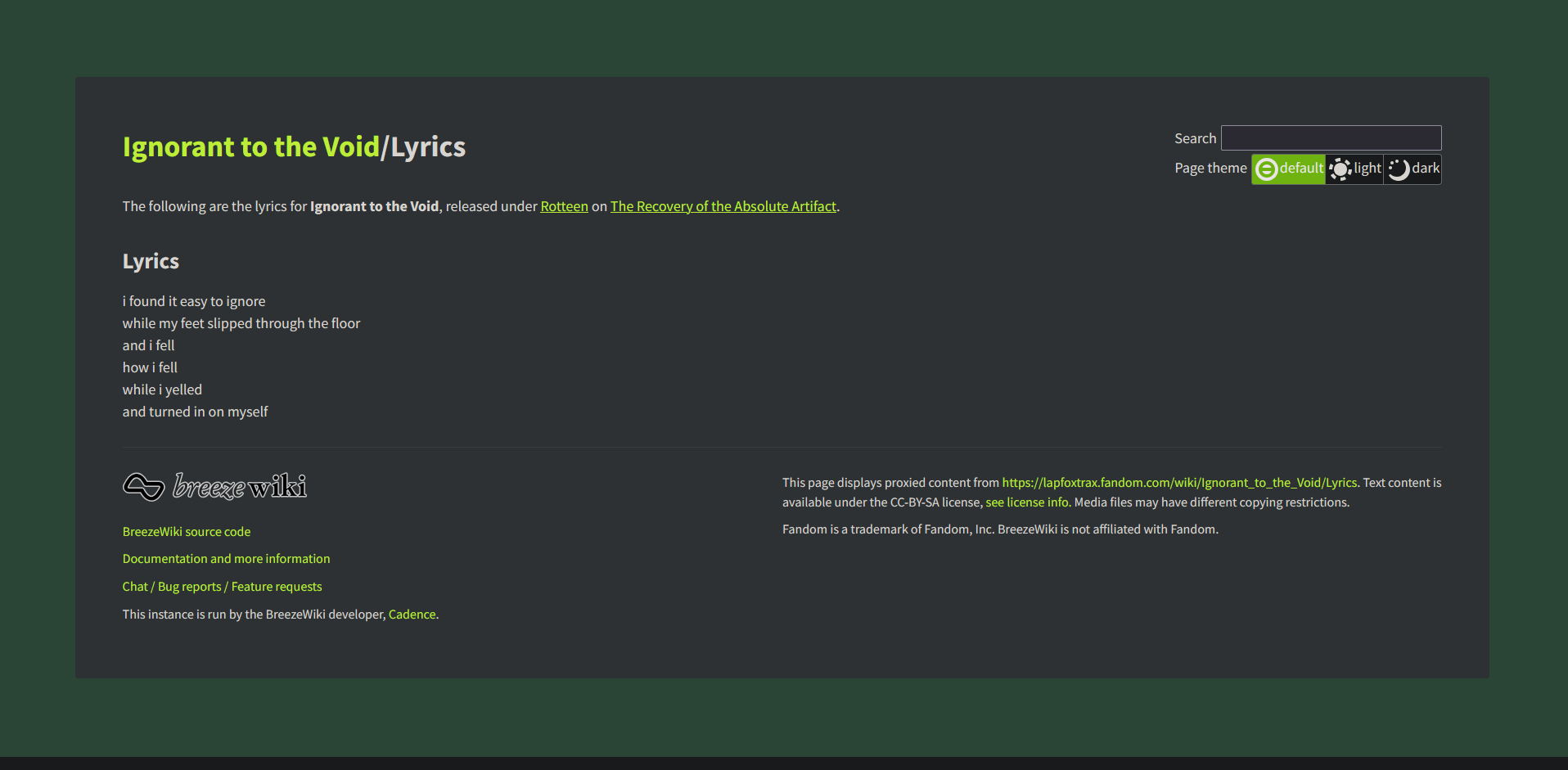Open the Rotteen artist link
Viewport: 1568px width, 770px height.
tap(564, 206)
